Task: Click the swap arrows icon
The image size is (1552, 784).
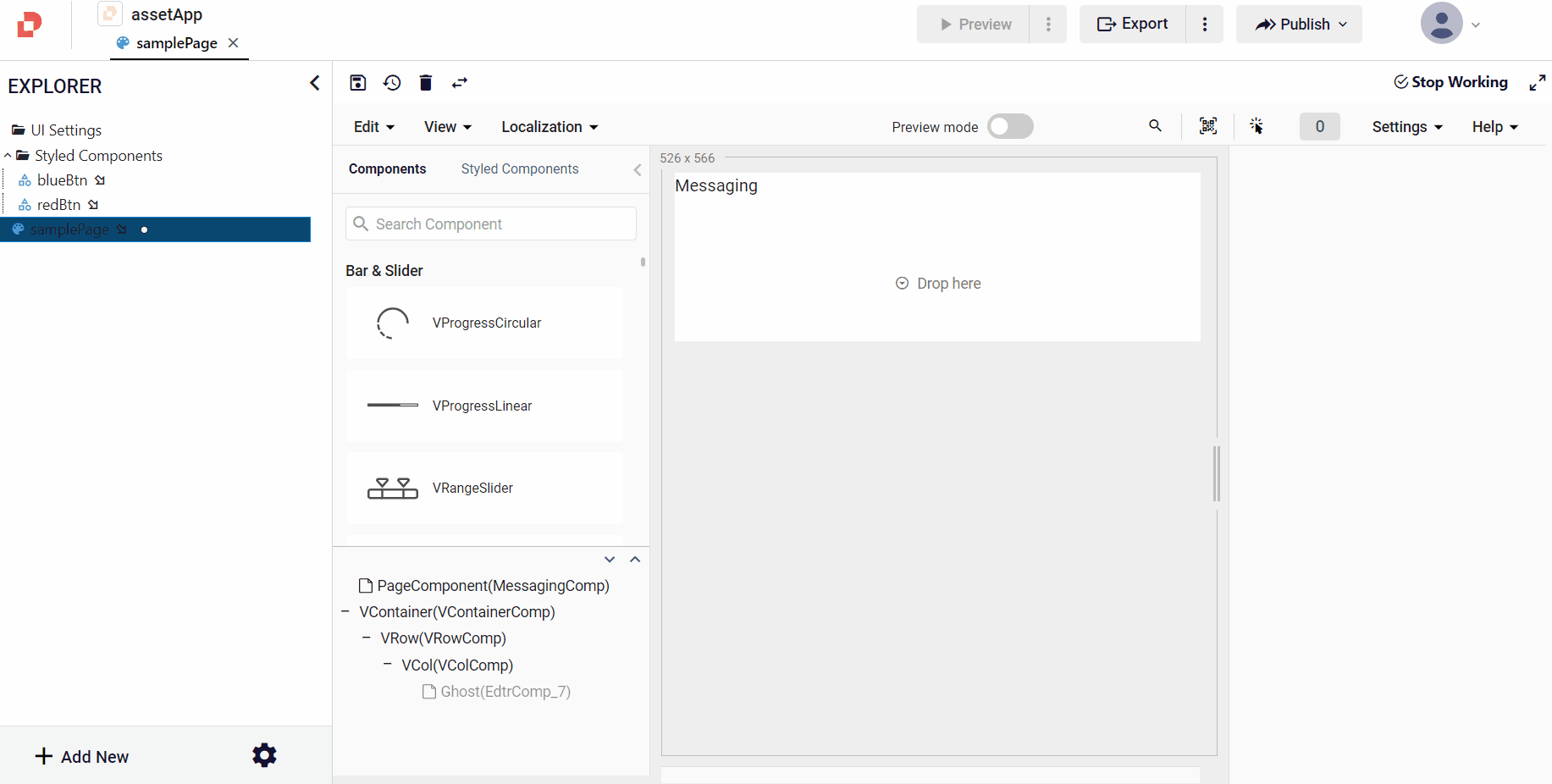Action: [460, 82]
